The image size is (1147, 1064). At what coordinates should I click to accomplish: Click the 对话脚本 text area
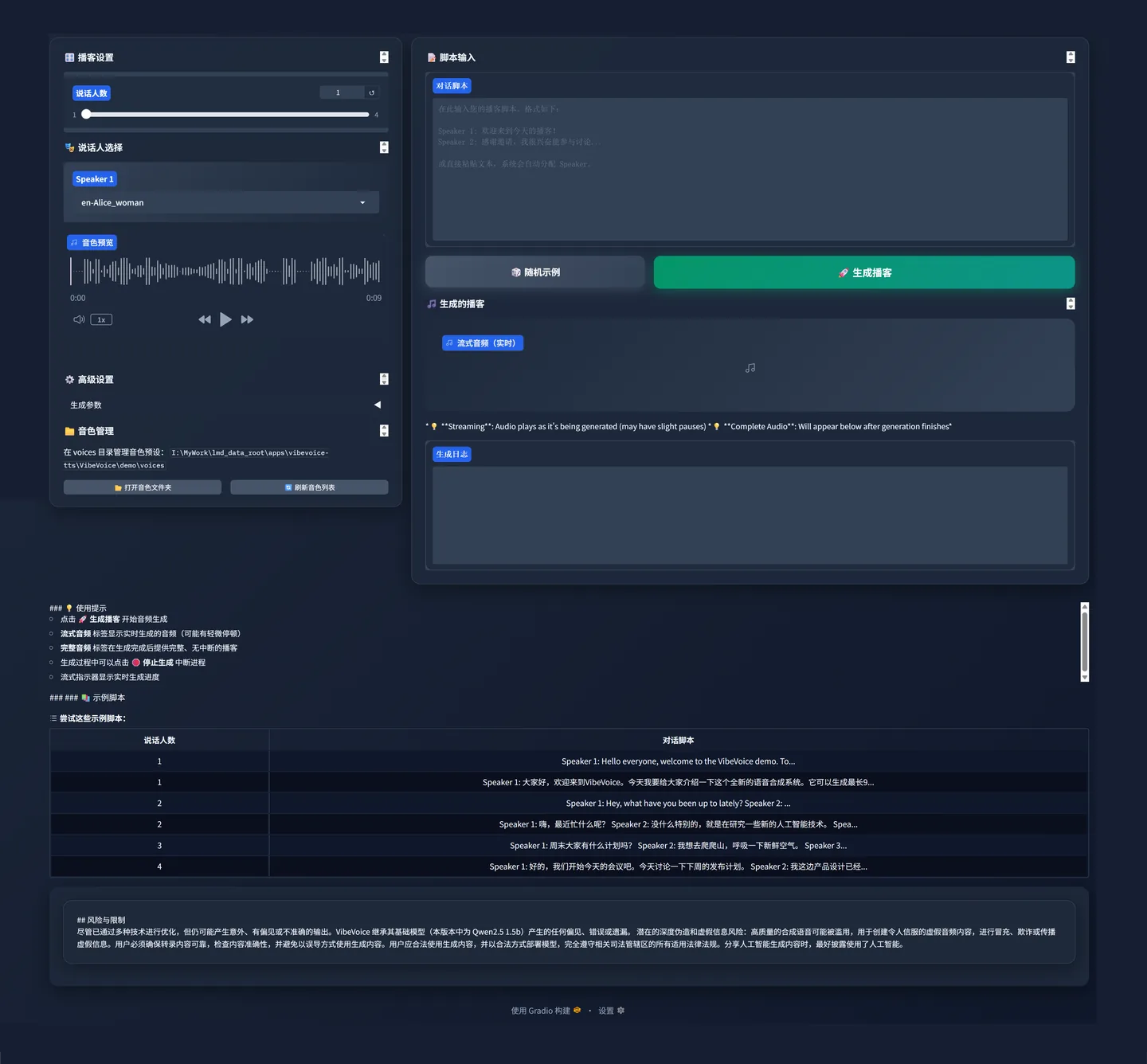point(750,169)
